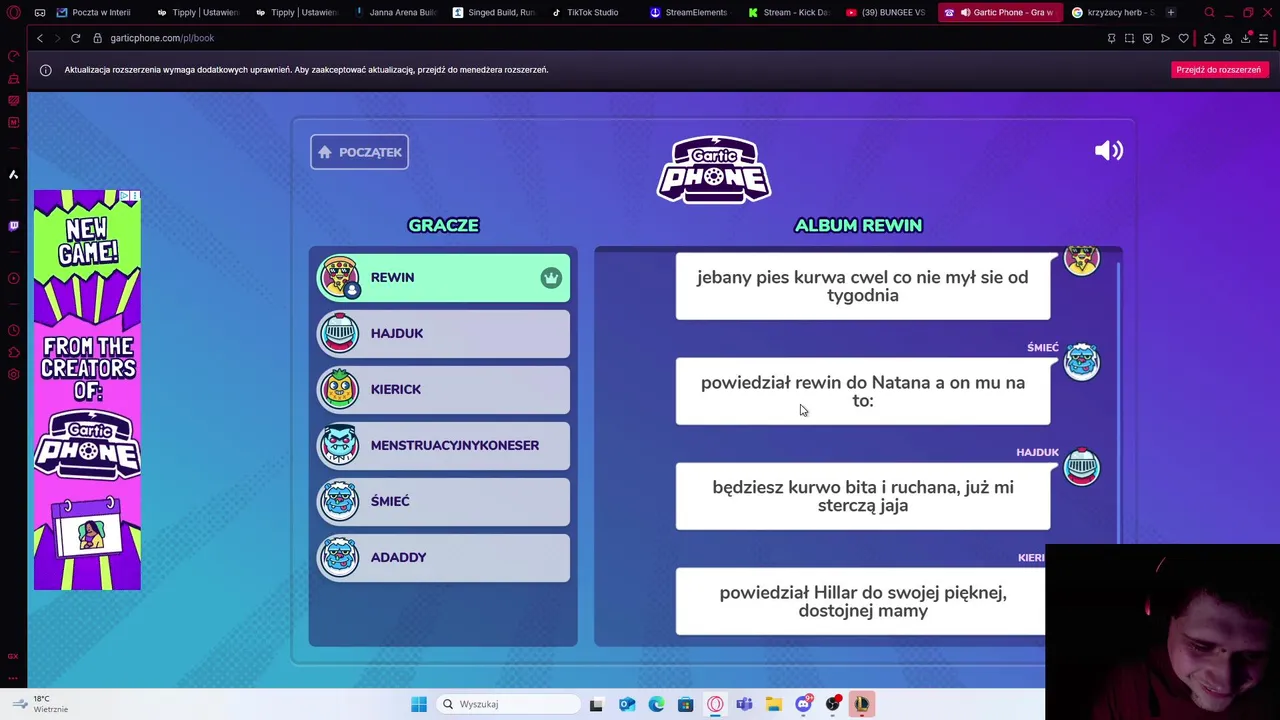
Task: Open a new browser tab
Action: click(x=1170, y=12)
